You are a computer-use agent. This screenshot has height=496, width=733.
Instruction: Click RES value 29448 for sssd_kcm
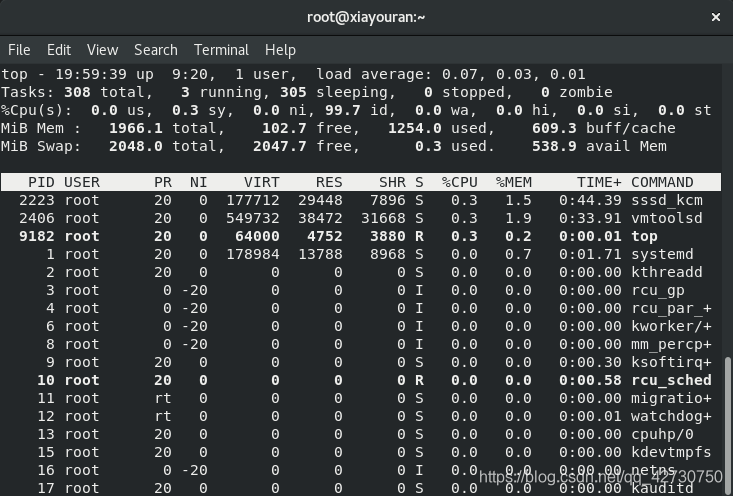pyautogui.click(x=320, y=200)
